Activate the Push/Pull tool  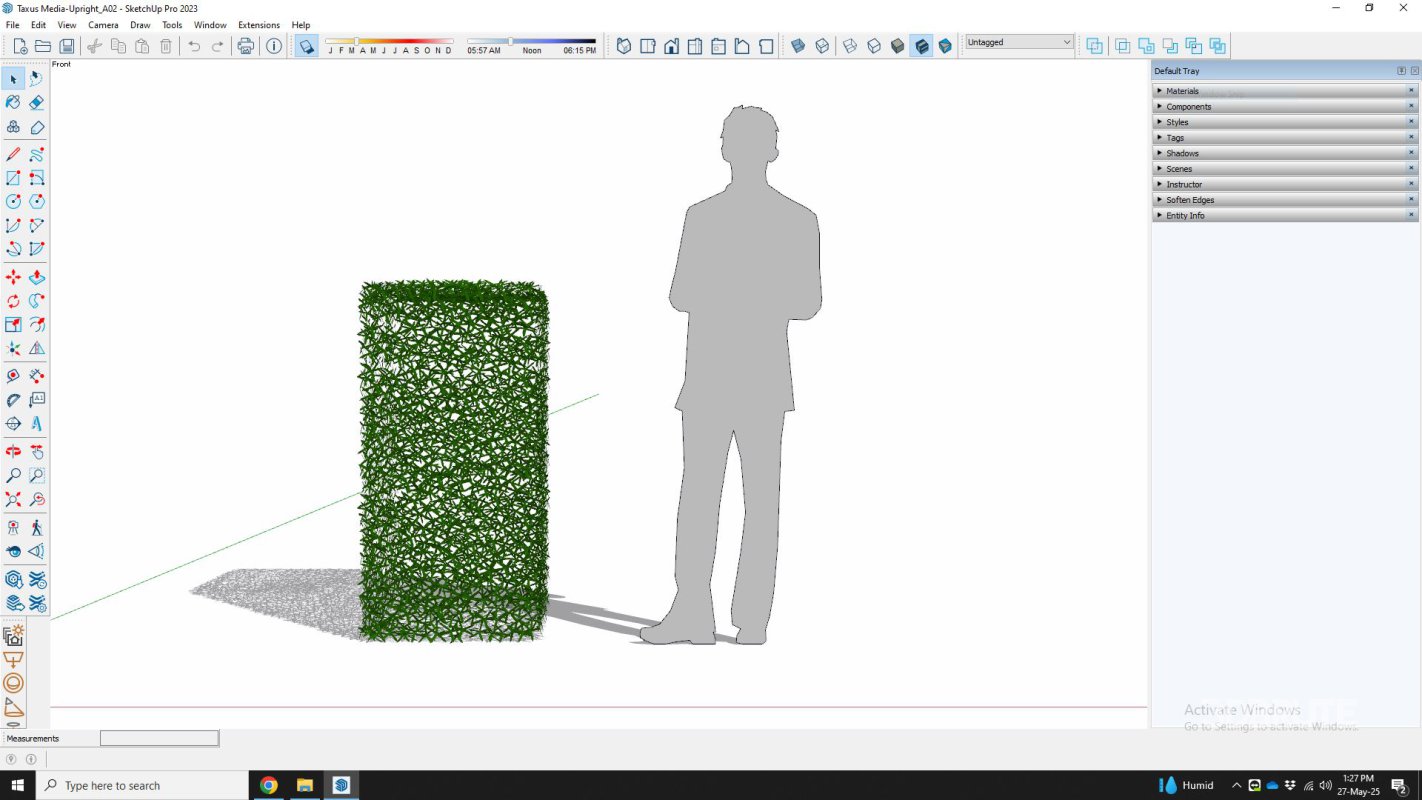[x=37, y=277]
